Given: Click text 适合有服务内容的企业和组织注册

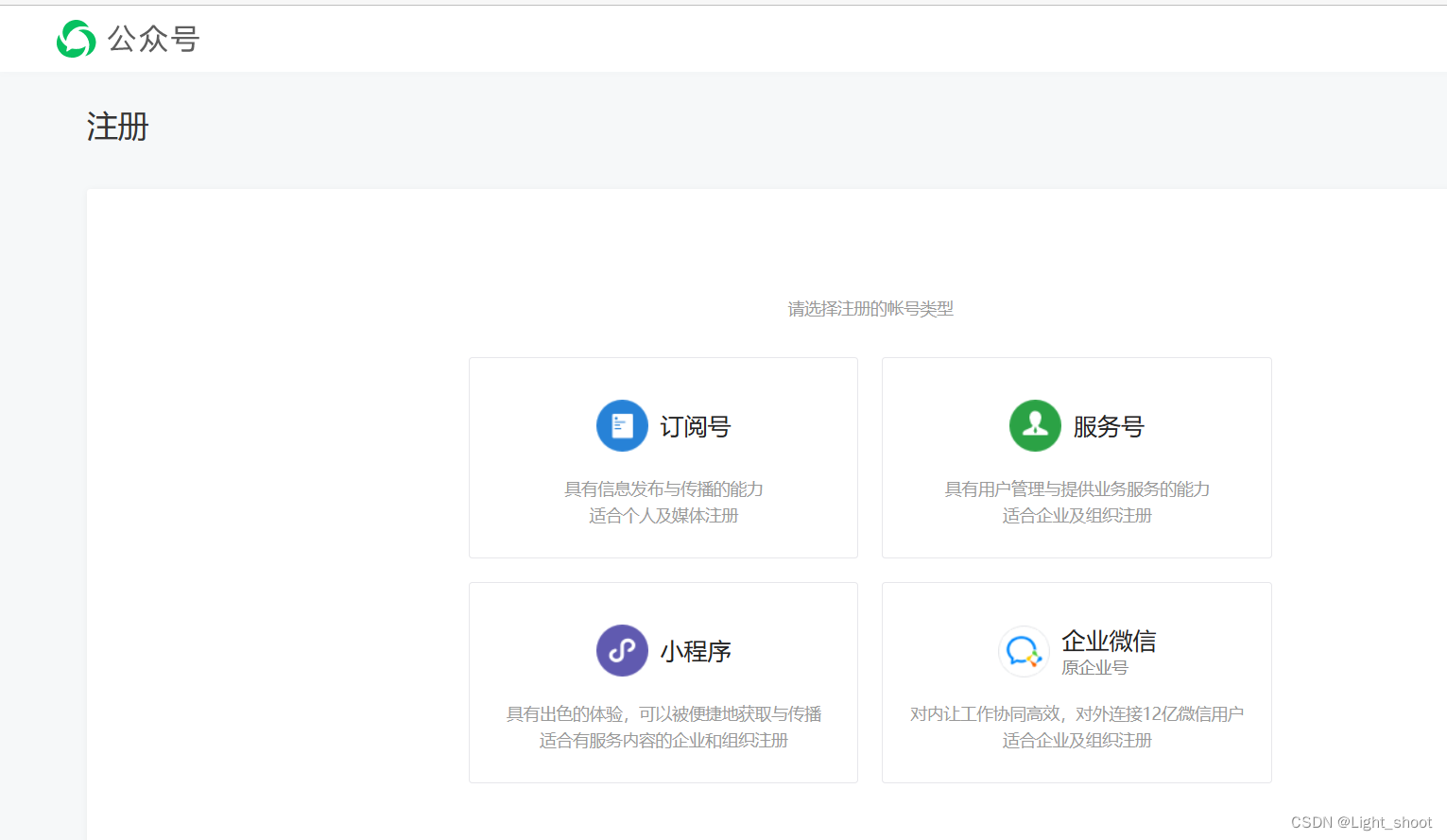Looking at the screenshot, I should (663, 741).
